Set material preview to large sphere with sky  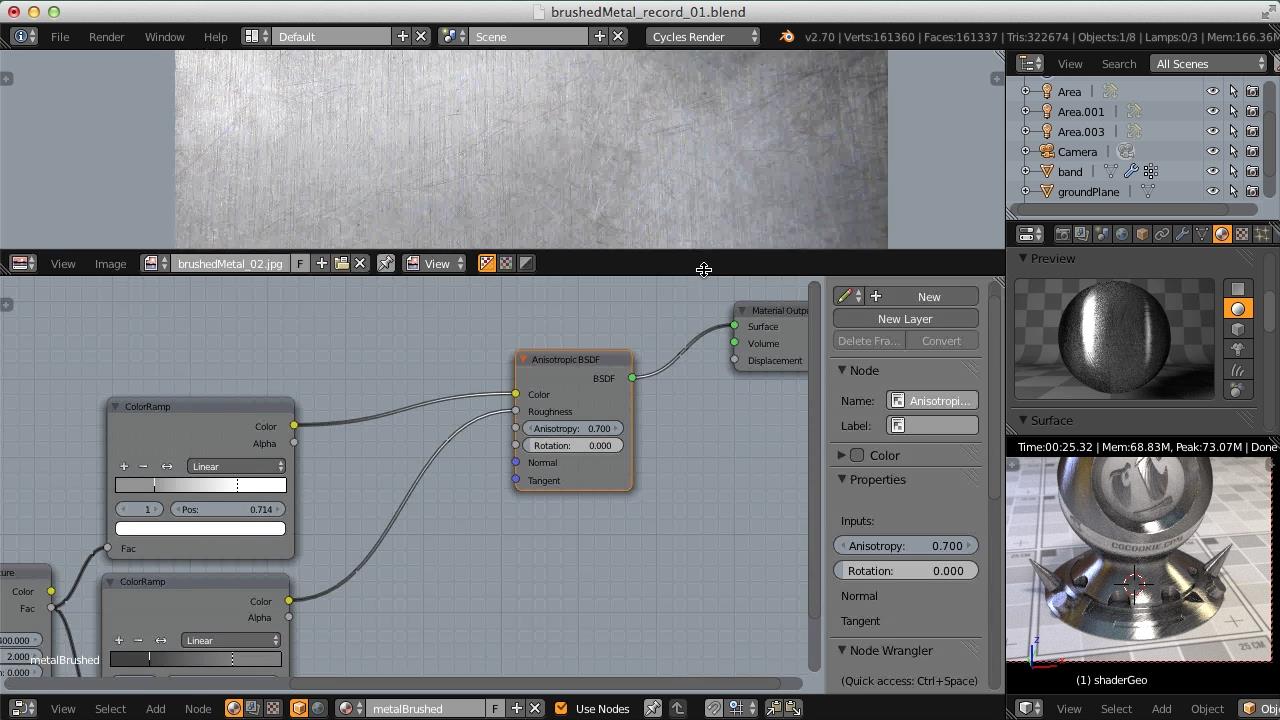1238,390
